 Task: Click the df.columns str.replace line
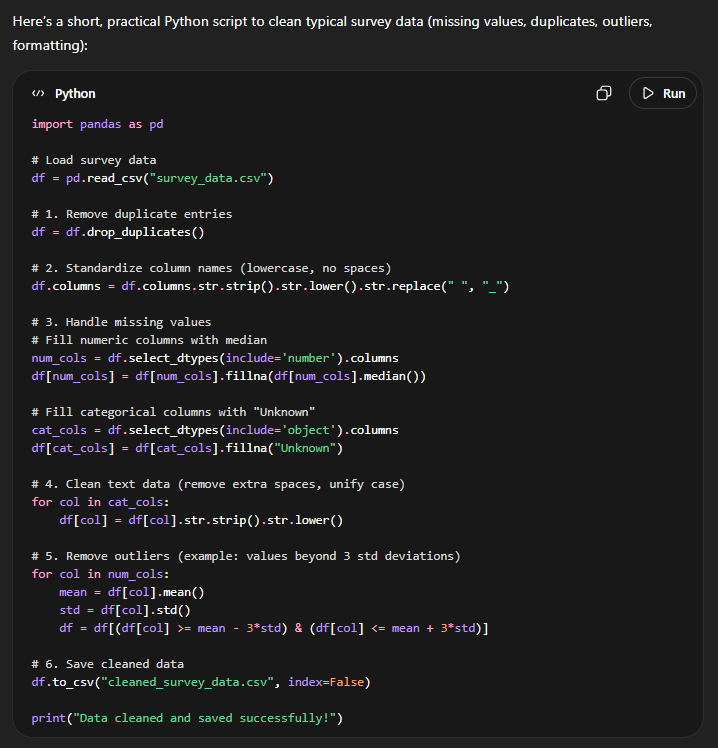[x=270, y=286]
